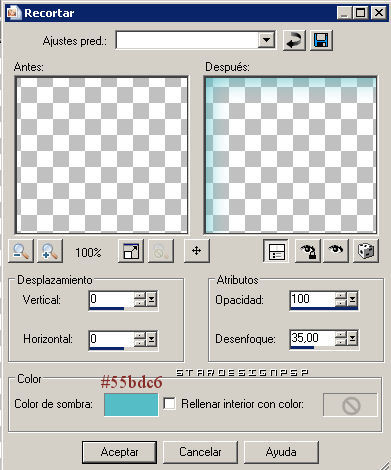Screen dimensions: 391x470
Task: Toggle the show/hide previews panel icon
Action: (x=276, y=251)
